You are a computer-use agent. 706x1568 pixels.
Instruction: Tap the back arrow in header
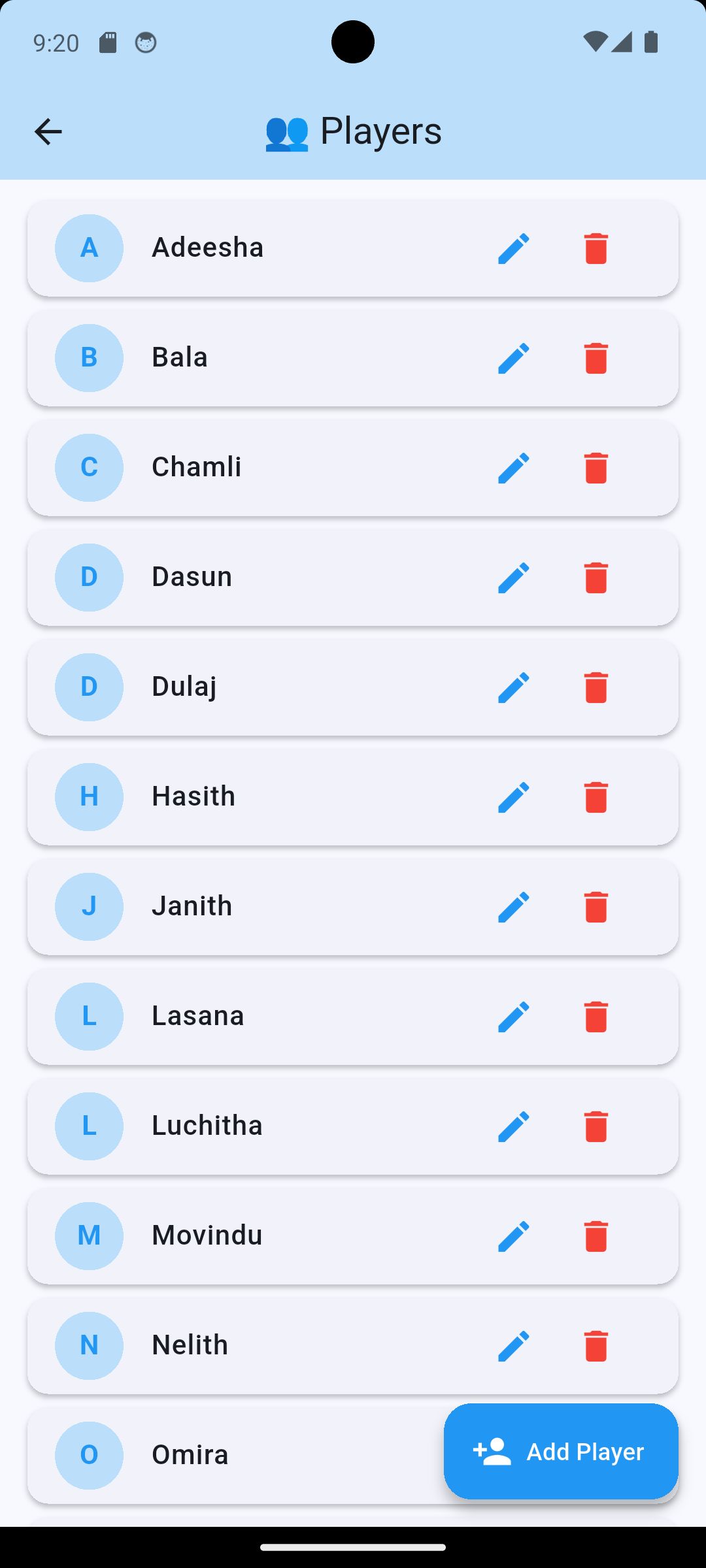48,131
